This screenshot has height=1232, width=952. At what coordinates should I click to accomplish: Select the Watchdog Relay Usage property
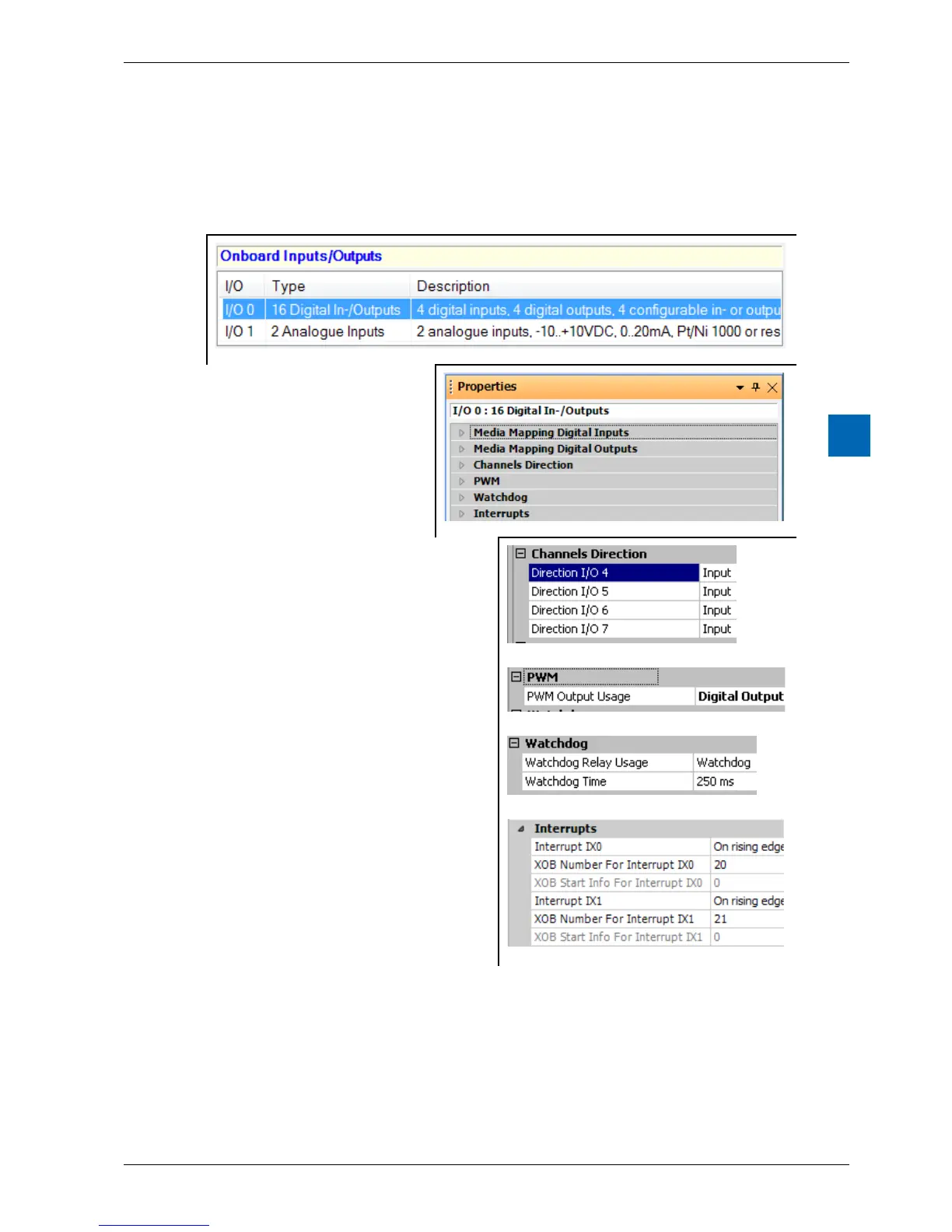(x=607, y=763)
